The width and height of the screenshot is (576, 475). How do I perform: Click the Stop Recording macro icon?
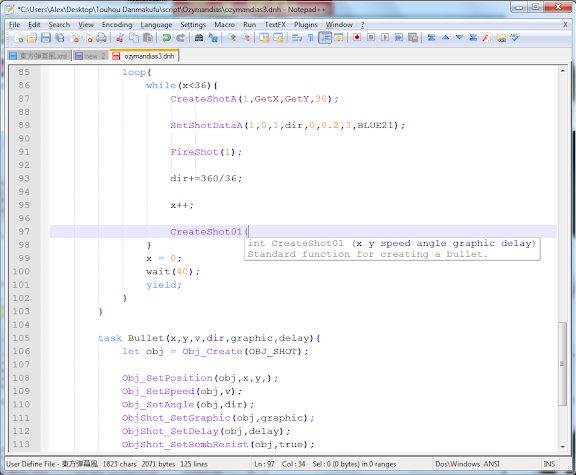point(371,37)
